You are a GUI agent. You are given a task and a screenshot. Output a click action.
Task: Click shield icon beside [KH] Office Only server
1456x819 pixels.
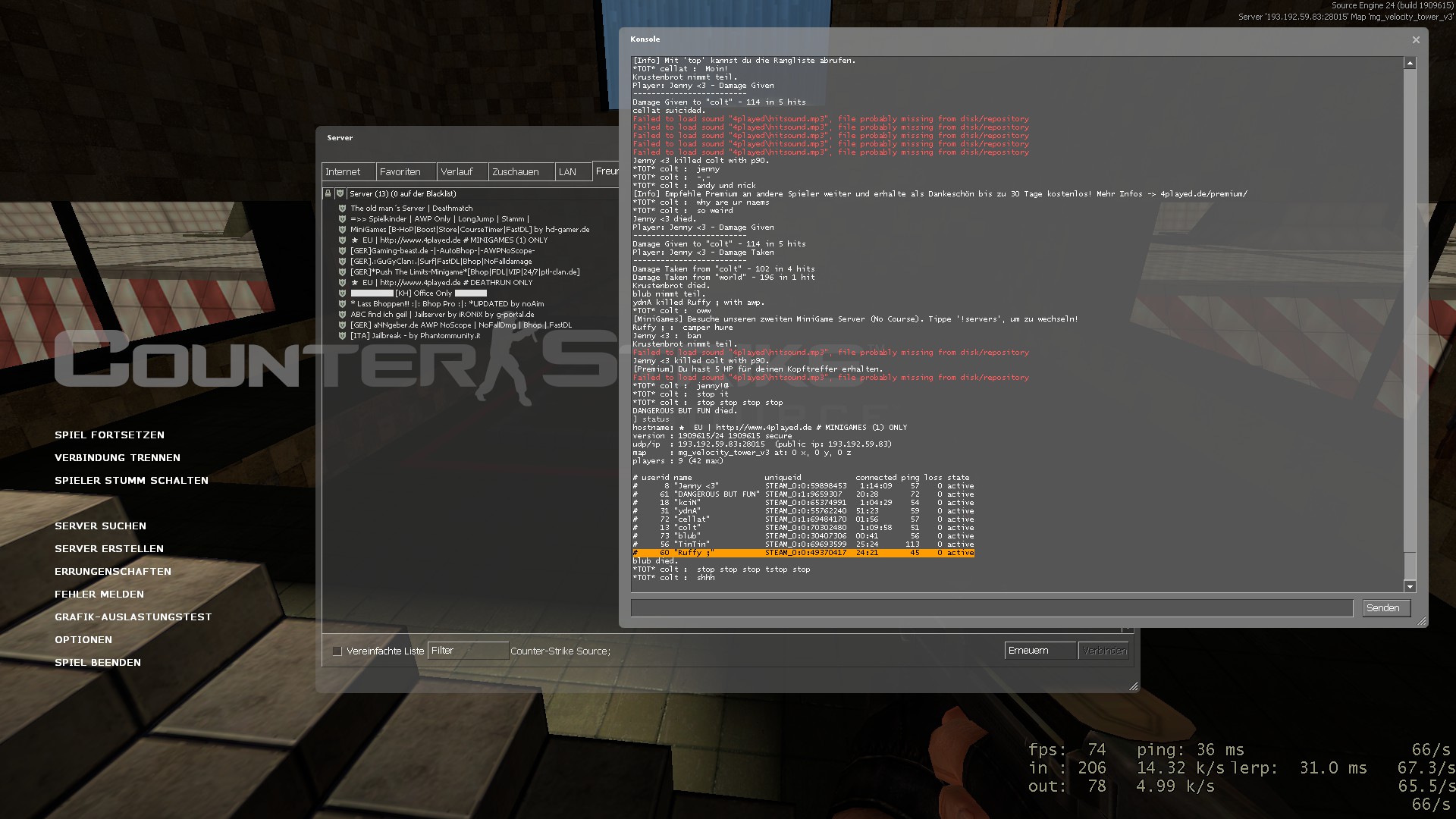(342, 293)
